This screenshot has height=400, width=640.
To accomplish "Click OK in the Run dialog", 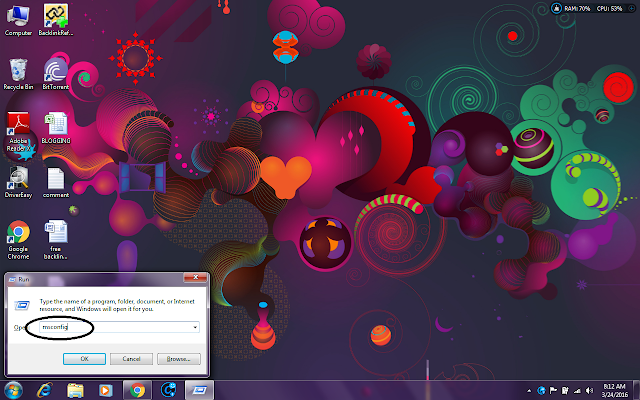I will 84,359.
